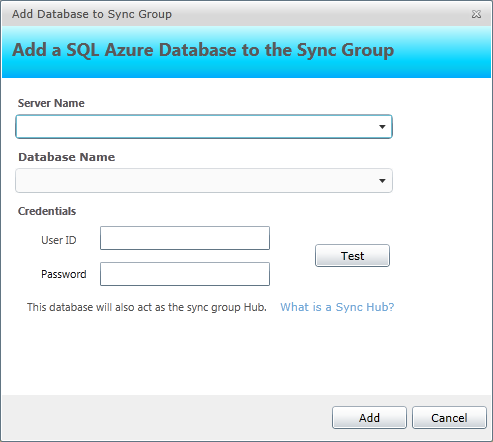Click the Database Name label

click(x=67, y=157)
